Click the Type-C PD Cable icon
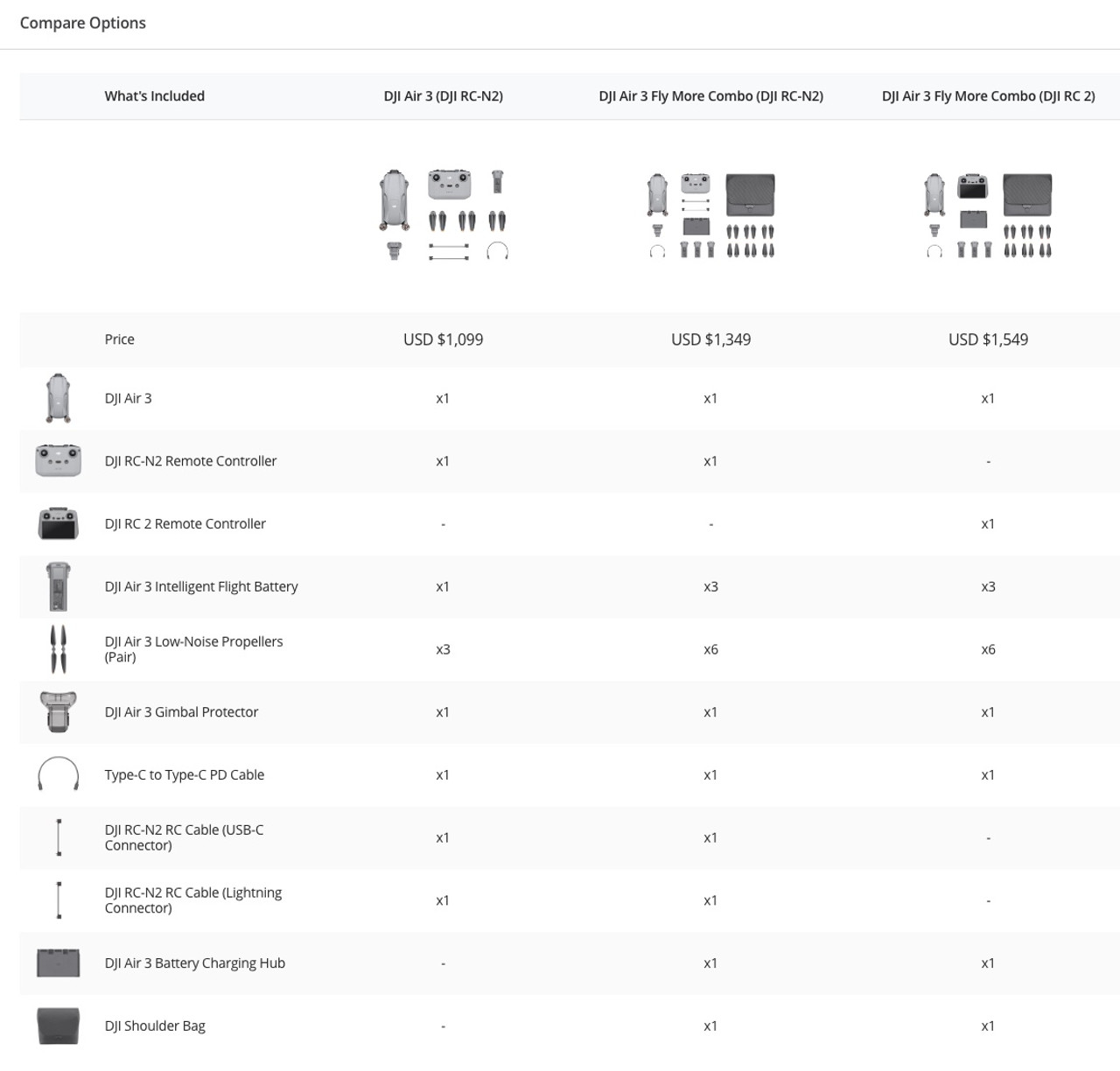Image resolution: width=1120 pixels, height=1071 pixels. pyautogui.click(x=59, y=774)
